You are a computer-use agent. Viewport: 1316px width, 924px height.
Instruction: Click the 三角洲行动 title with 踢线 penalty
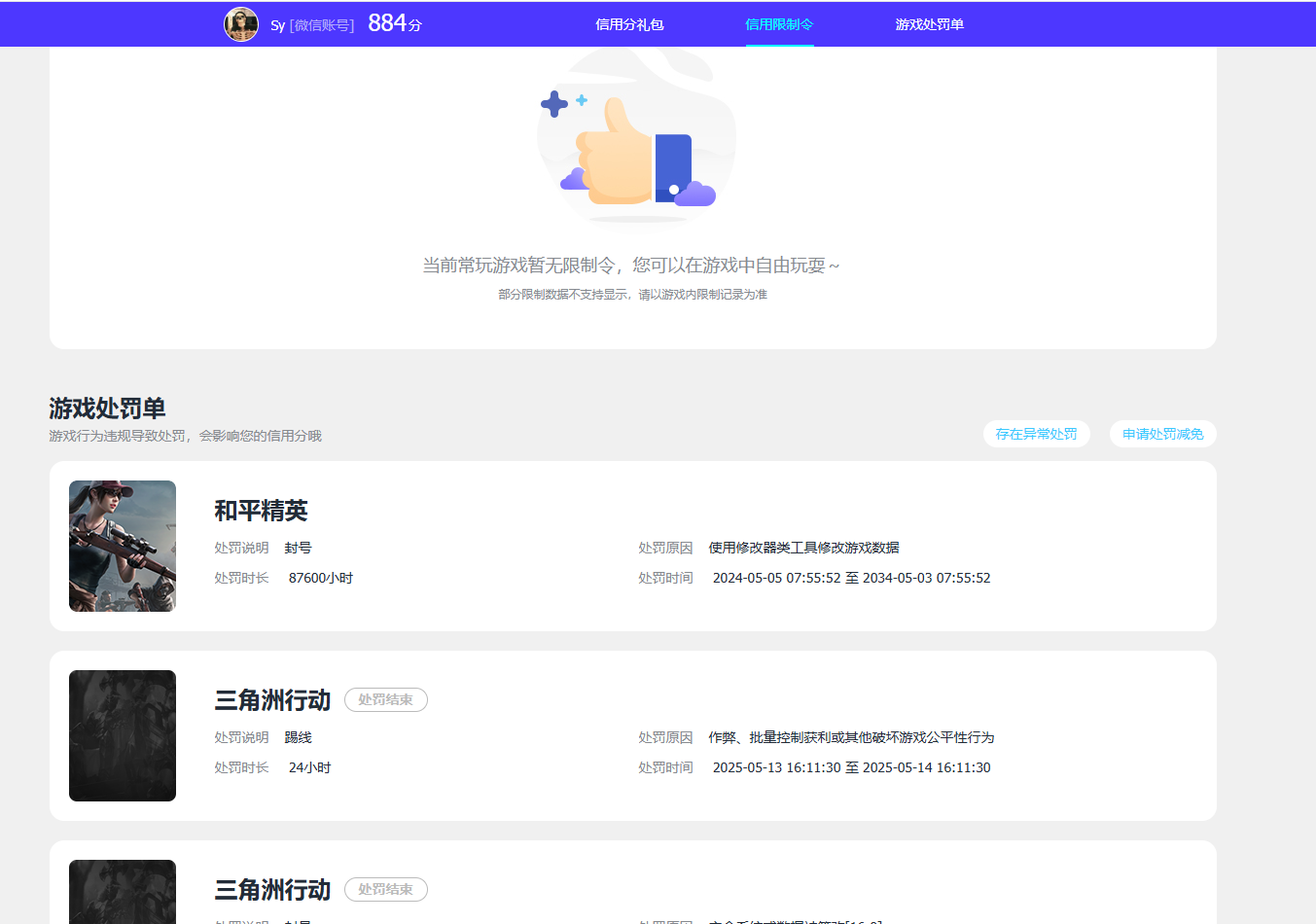tap(272, 700)
